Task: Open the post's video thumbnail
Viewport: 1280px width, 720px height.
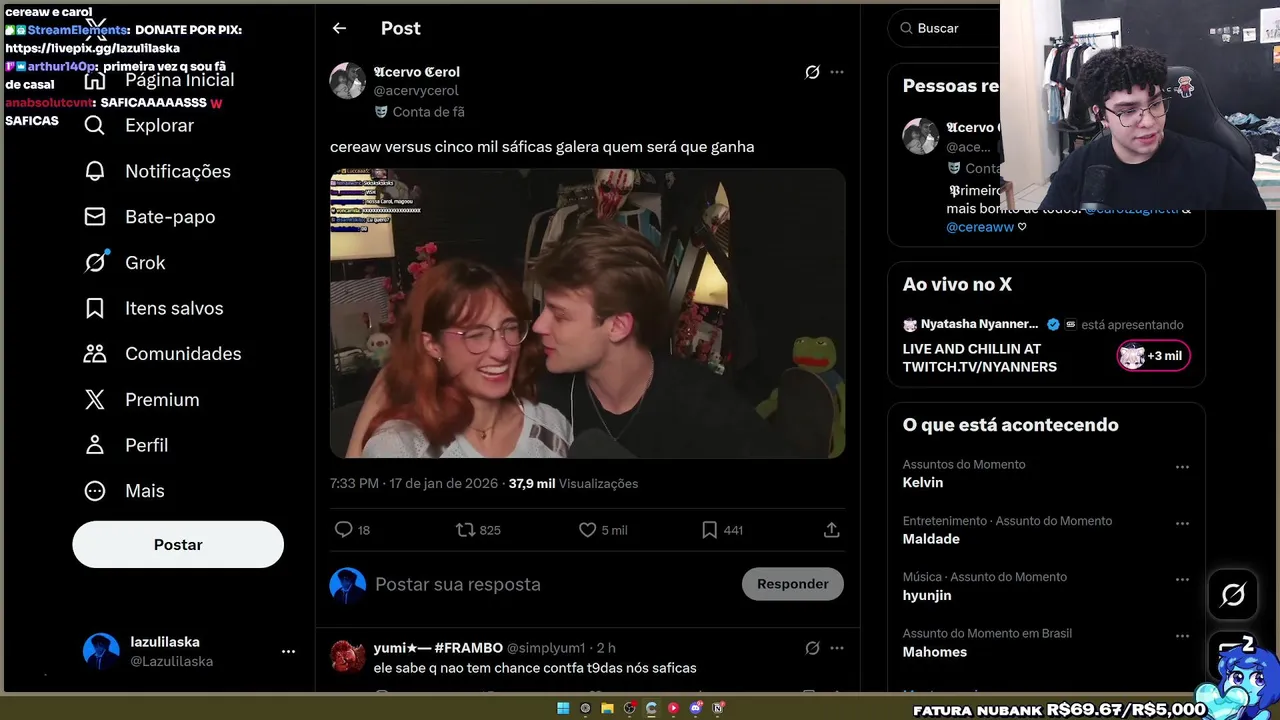Action: (588, 313)
